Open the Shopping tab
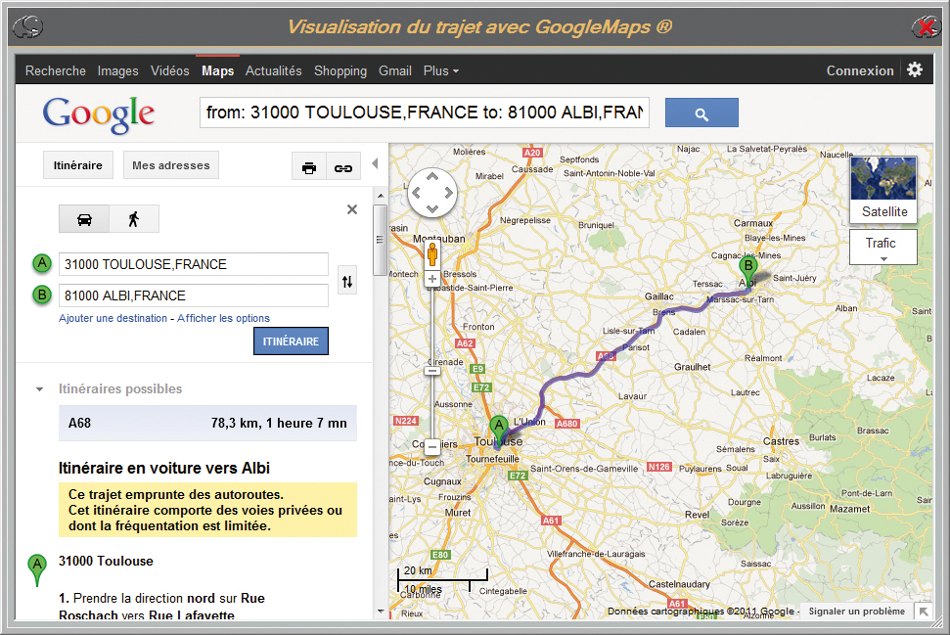 [340, 71]
